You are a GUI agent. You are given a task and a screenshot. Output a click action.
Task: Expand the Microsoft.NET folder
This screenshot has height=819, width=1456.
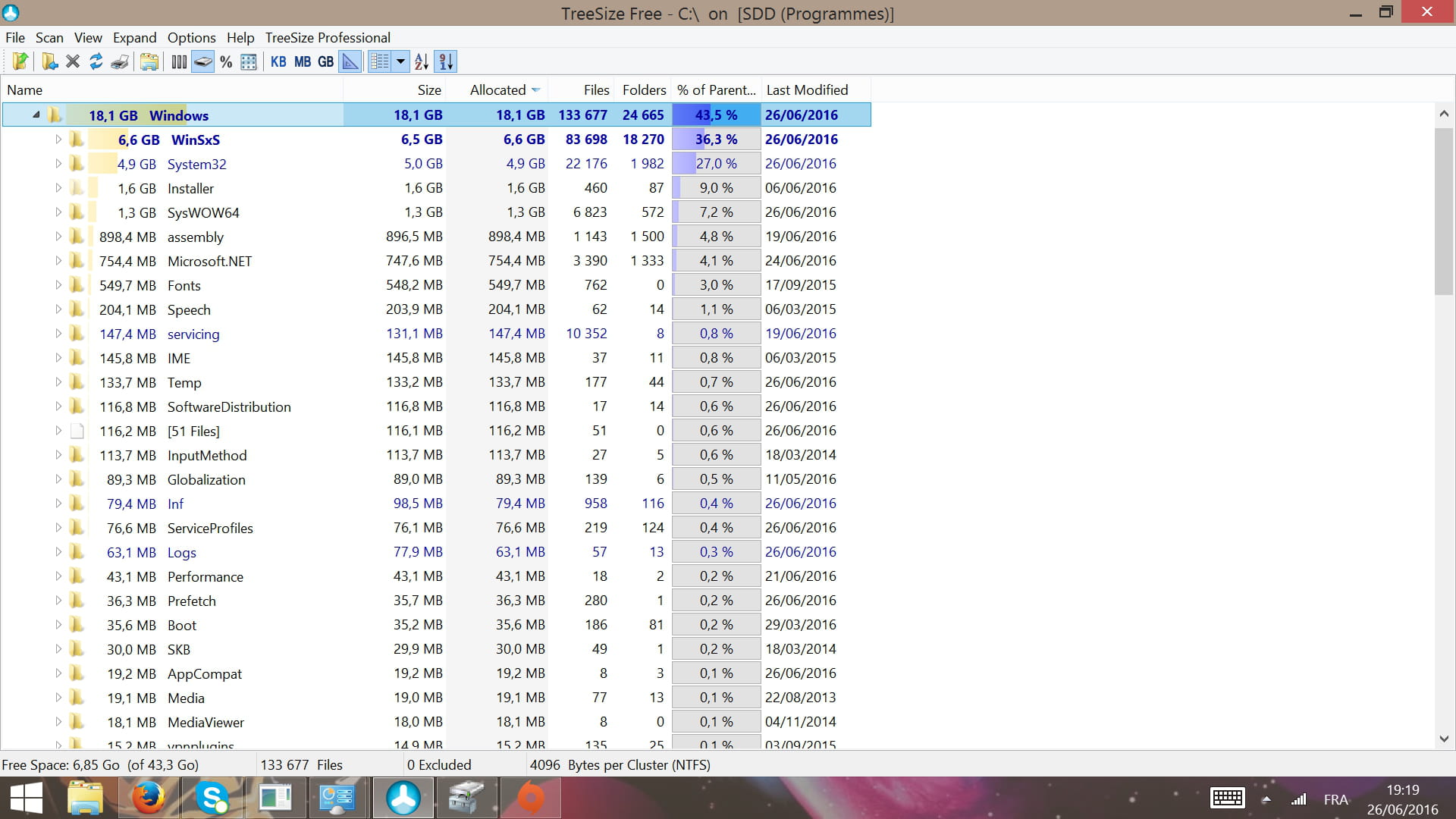click(x=58, y=261)
